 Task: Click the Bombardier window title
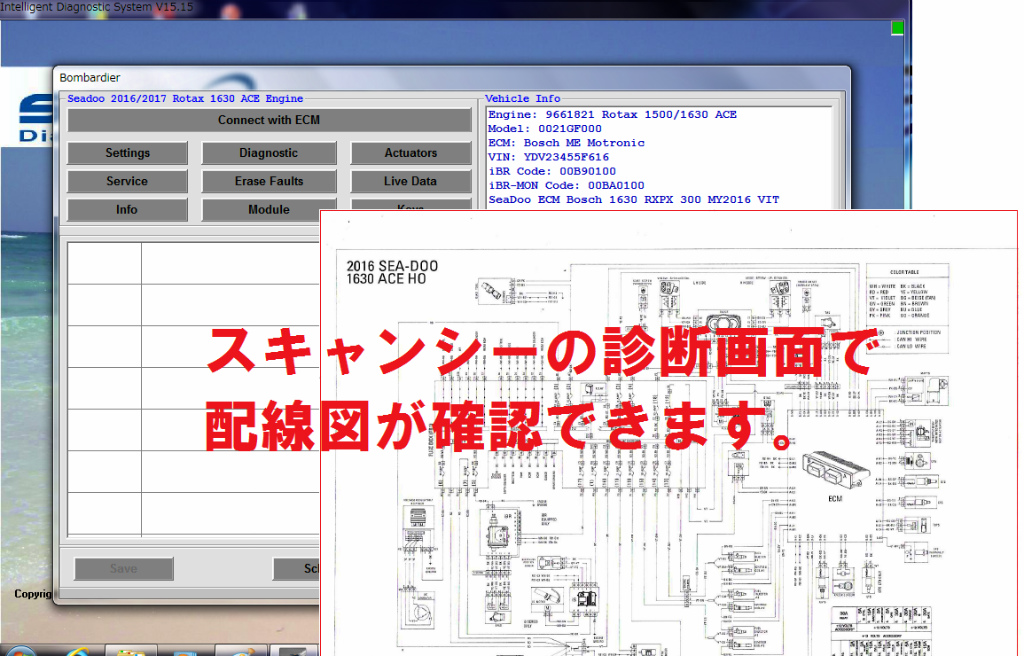(x=90, y=78)
